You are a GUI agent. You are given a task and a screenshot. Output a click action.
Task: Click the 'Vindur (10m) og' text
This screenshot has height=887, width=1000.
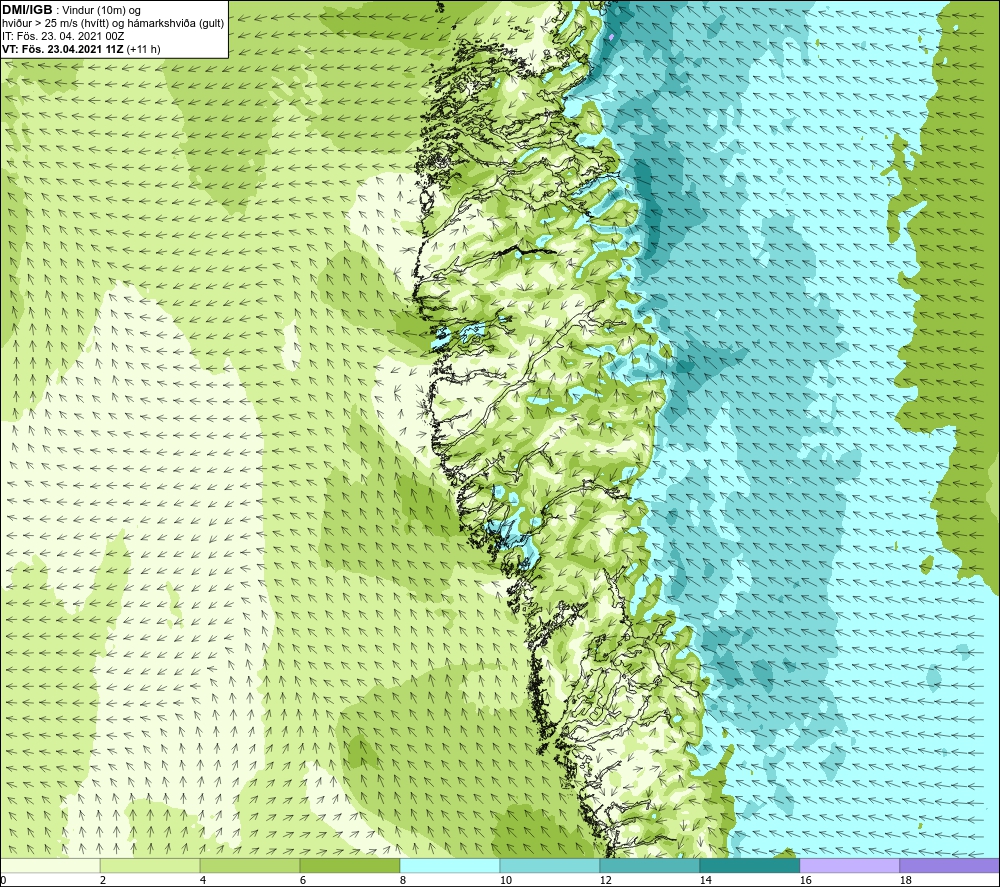(x=101, y=11)
